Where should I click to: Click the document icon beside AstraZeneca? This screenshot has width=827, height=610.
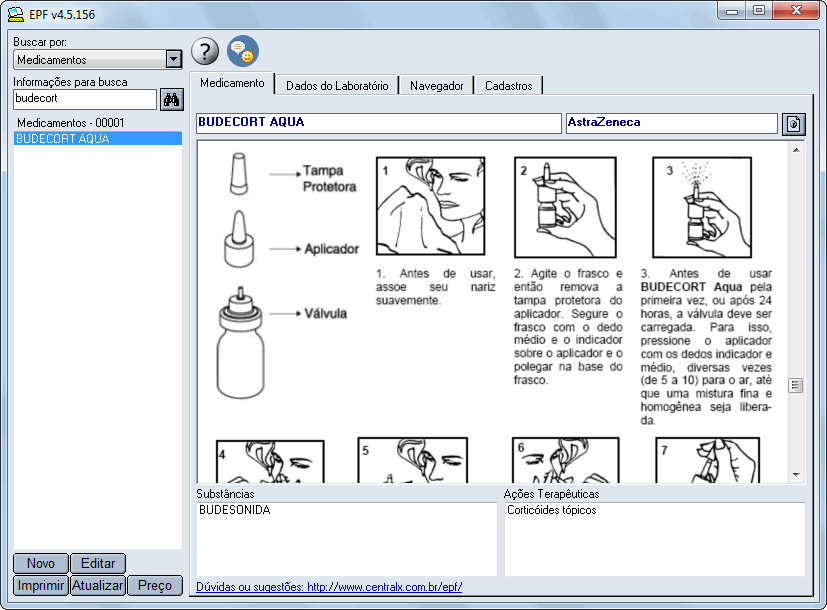[x=793, y=124]
